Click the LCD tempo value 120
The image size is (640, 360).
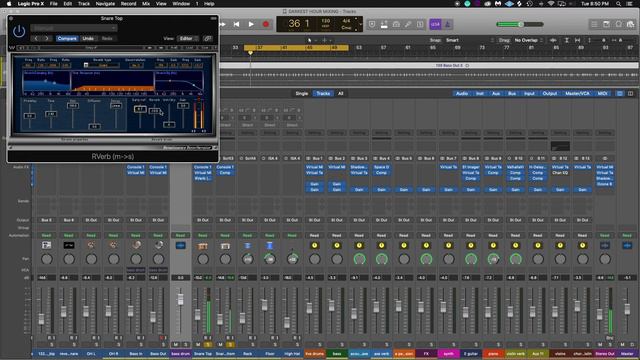pyautogui.click(x=326, y=21)
